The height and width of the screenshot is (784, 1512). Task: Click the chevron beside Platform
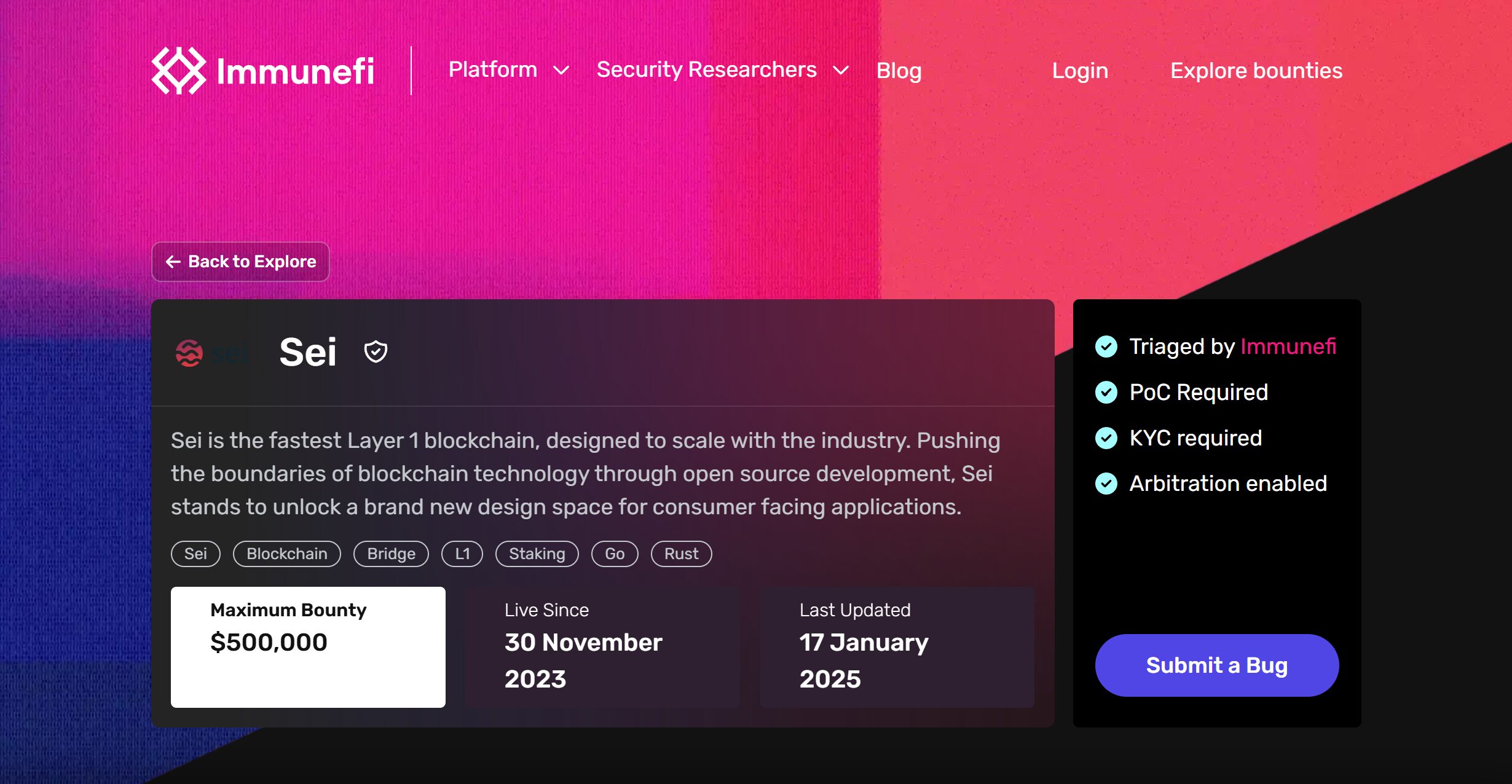tap(561, 71)
